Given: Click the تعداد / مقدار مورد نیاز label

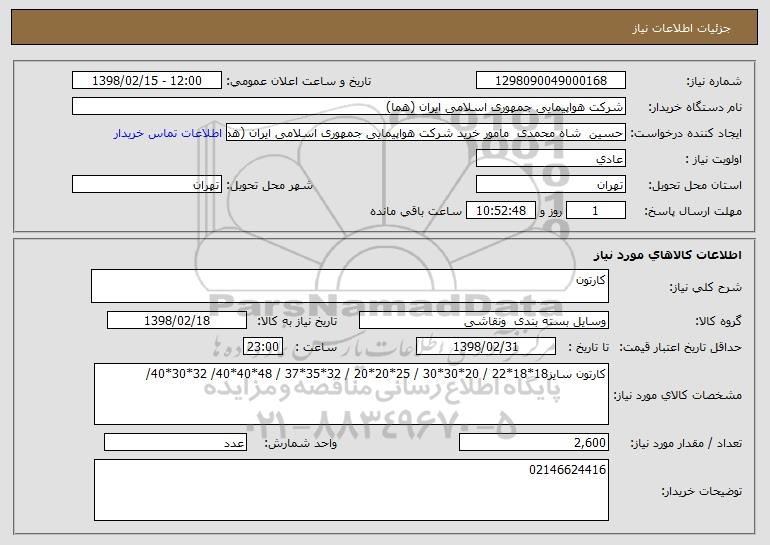Looking at the screenshot, I should [686, 443].
